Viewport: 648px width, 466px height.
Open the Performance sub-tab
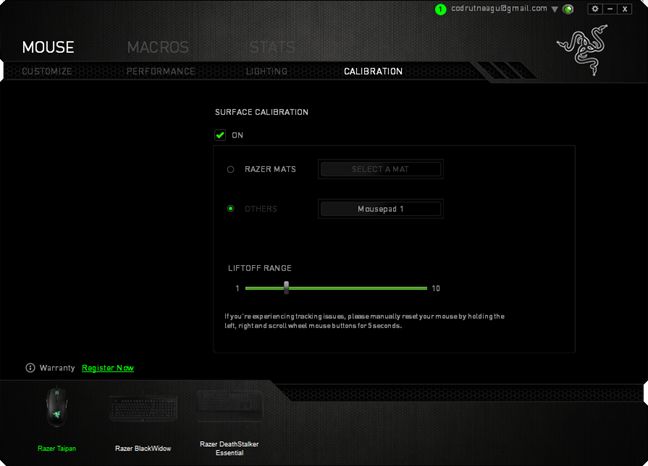click(161, 71)
